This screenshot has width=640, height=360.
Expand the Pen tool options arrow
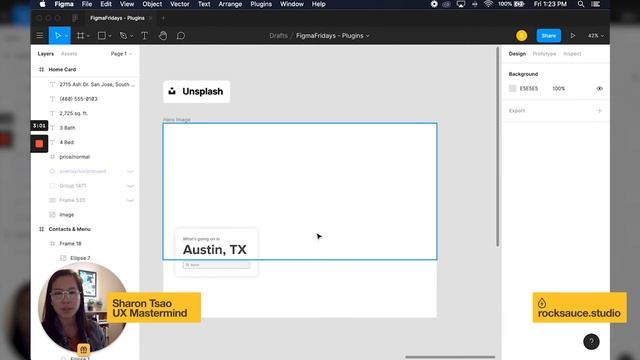point(131,36)
